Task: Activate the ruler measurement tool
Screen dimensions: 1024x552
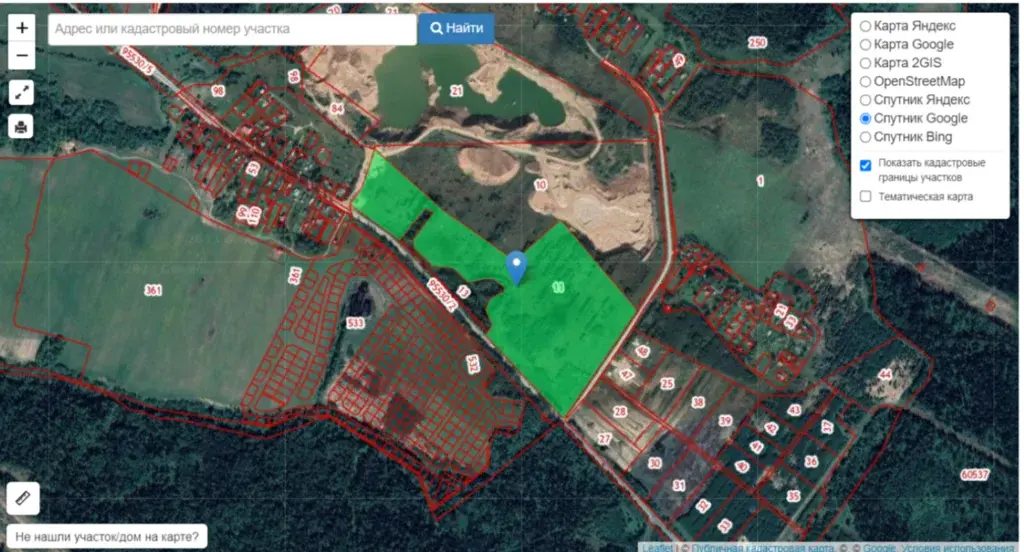Action: (23, 498)
